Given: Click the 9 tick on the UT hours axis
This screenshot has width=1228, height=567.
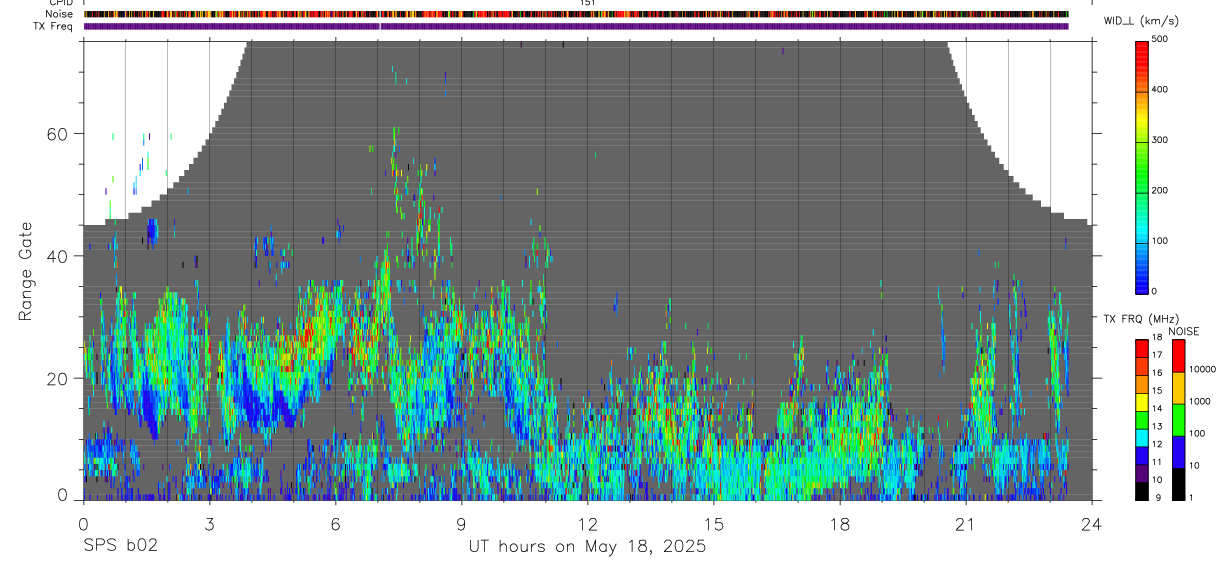Looking at the screenshot, I should point(461,523).
